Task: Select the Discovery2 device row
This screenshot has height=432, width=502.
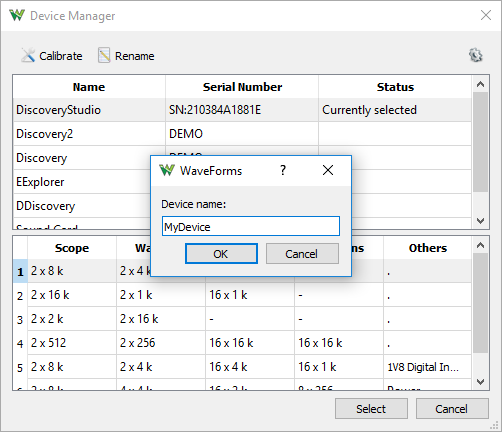Action: (242, 134)
